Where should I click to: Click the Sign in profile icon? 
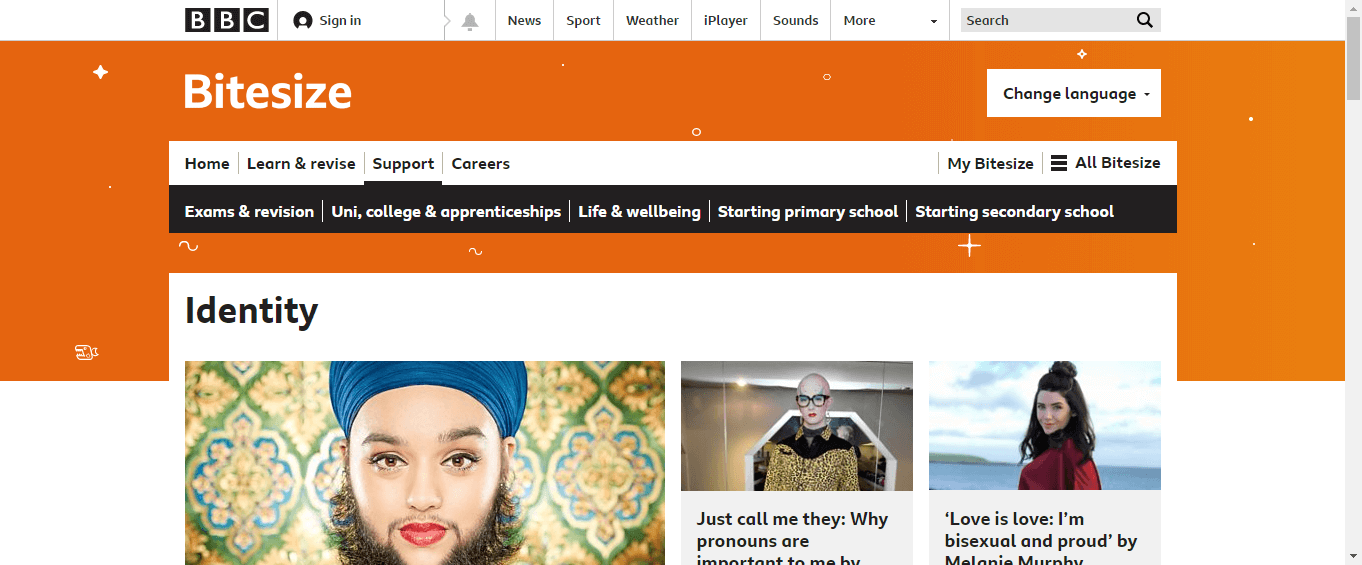pyautogui.click(x=303, y=21)
